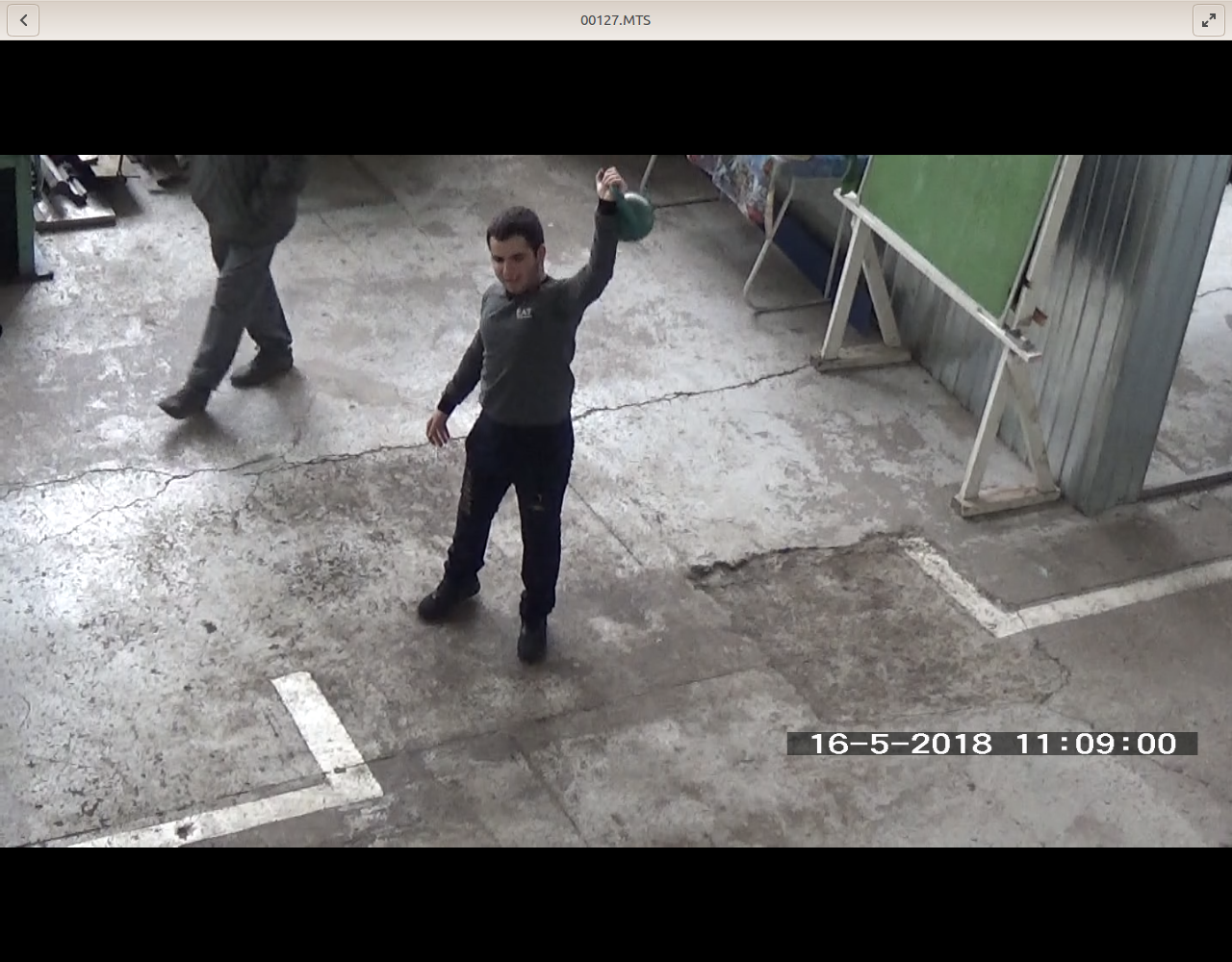This screenshot has height=962, width=1232.
Task: Click the 00127.MTS file title
Action: (615, 20)
